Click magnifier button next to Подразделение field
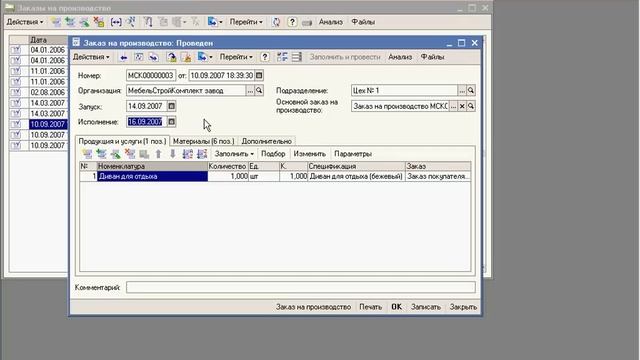640x360 pixels. pyautogui.click(x=471, y=91)
